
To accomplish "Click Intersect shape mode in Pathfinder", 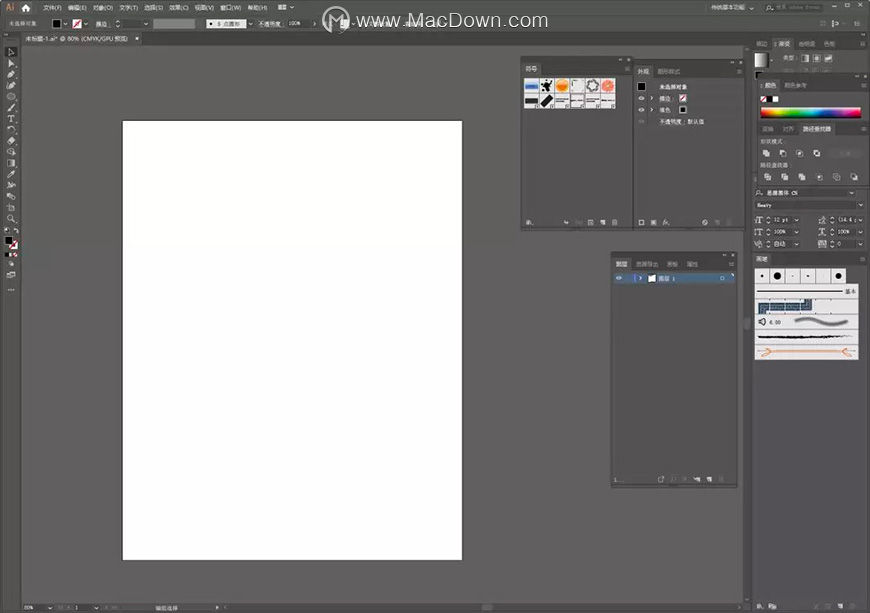I will click(x=800, y=153).
